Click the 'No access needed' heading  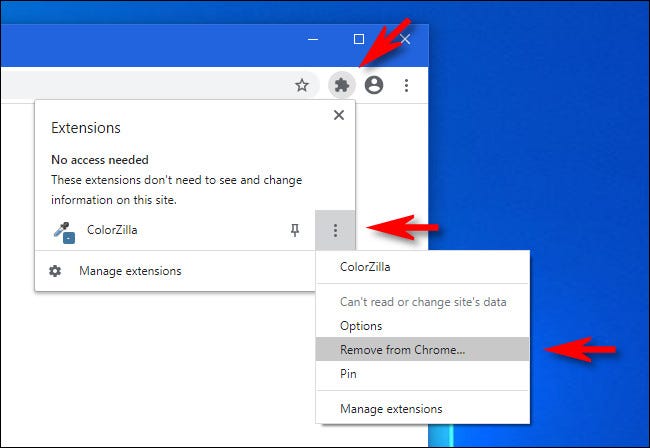pos(100,160)
